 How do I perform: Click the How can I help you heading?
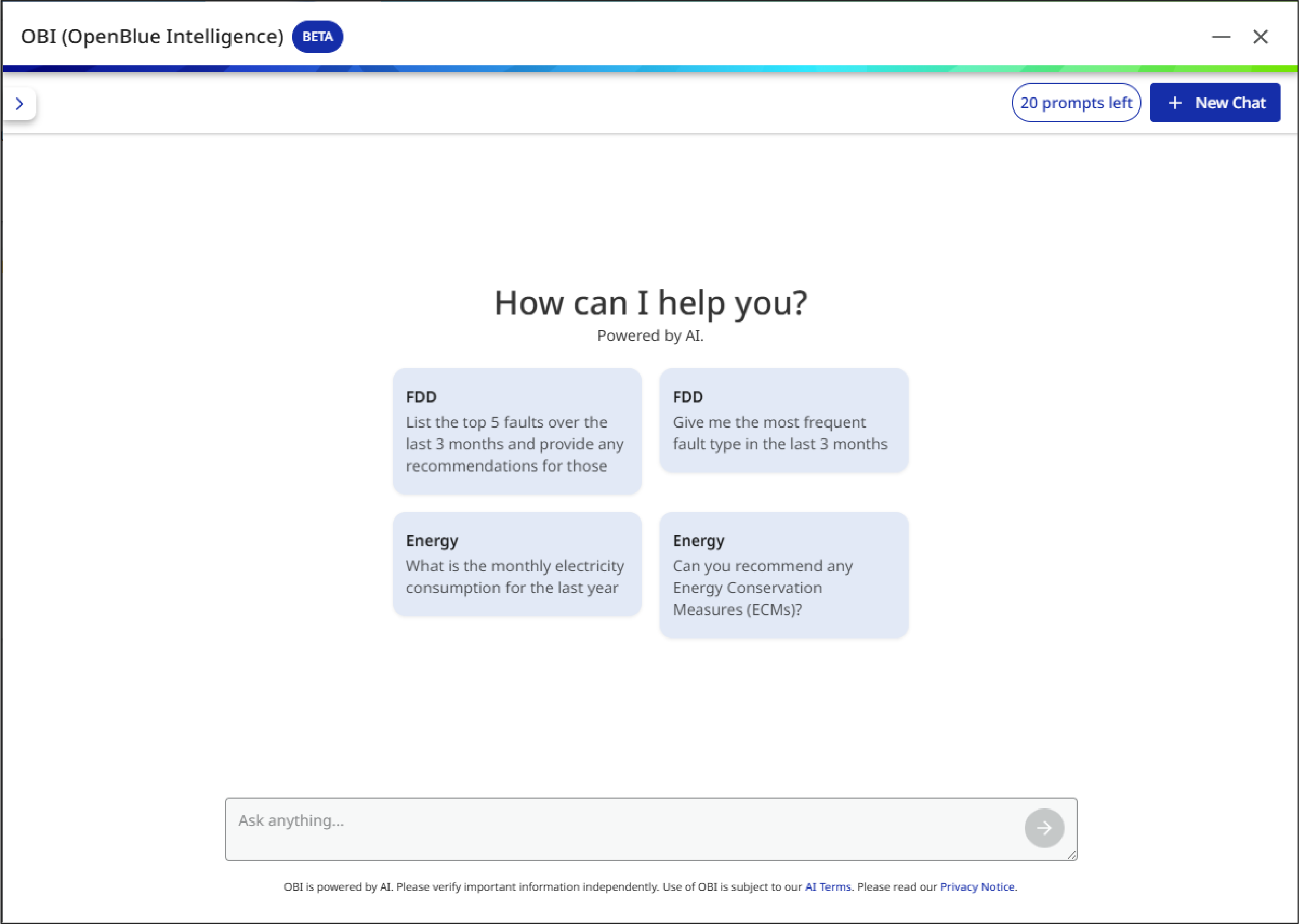[x=651, y=302]
